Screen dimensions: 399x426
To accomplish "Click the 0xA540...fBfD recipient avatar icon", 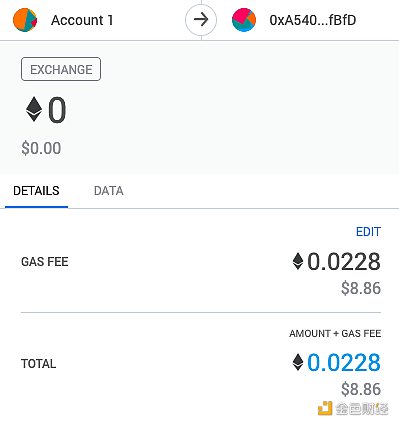I will point(244,20).
